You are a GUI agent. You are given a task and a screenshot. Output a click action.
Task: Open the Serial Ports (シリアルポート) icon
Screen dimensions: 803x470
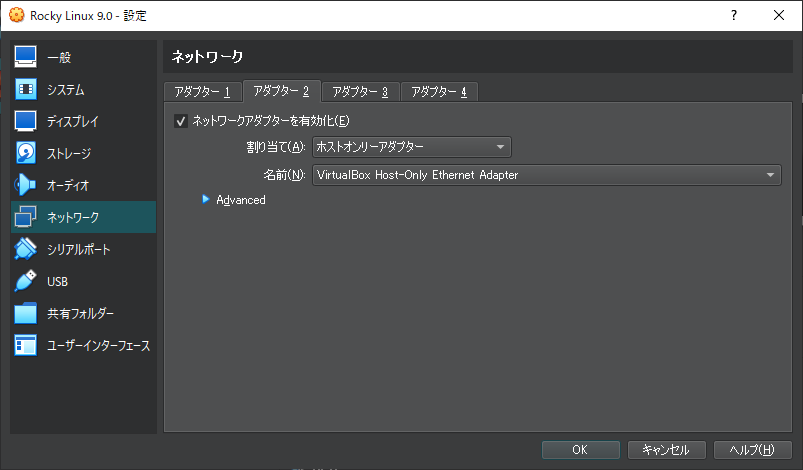pos(25,249)
